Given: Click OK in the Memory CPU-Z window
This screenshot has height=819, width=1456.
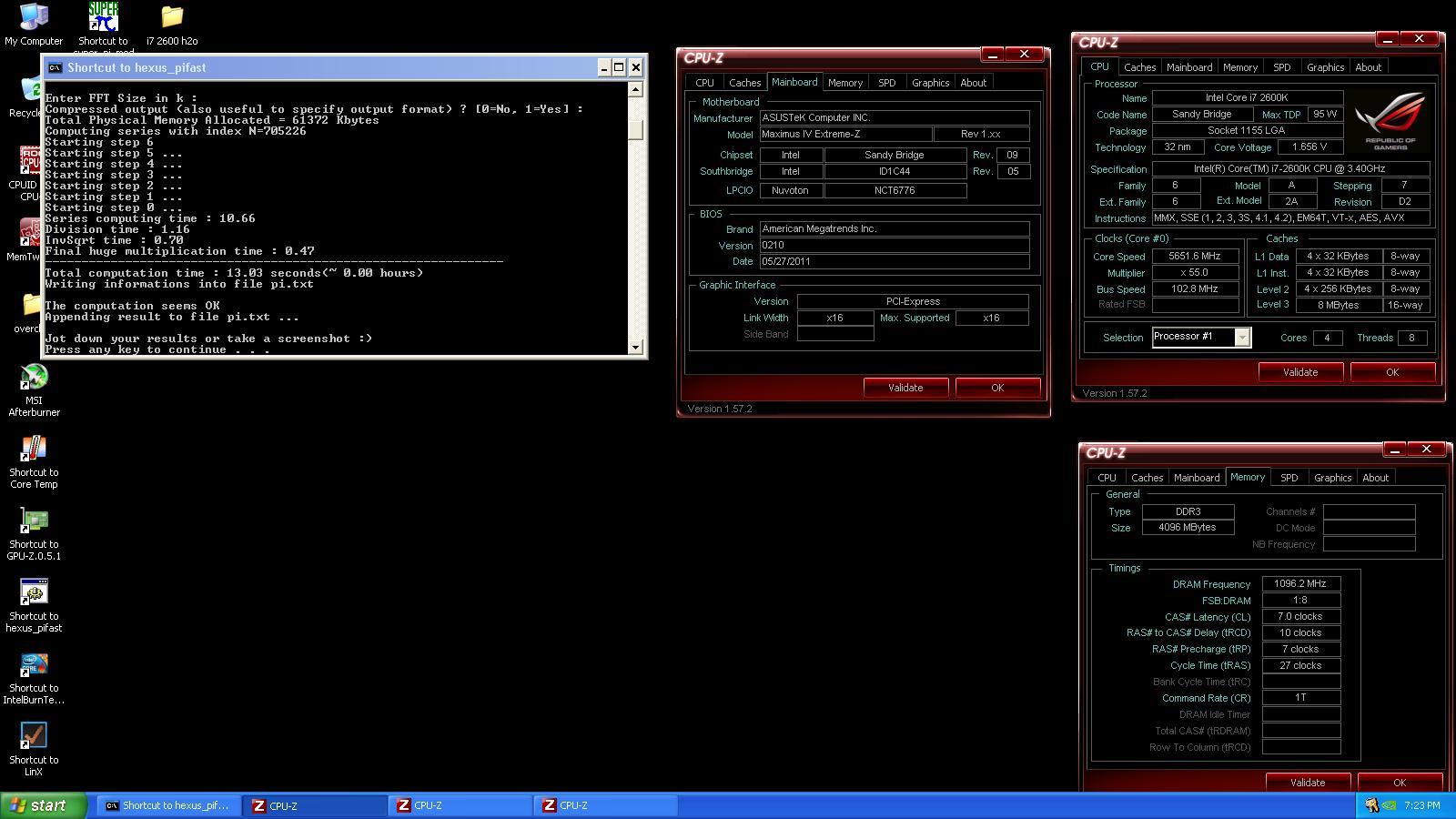Looking at the screenshot, I should 1400,783.
